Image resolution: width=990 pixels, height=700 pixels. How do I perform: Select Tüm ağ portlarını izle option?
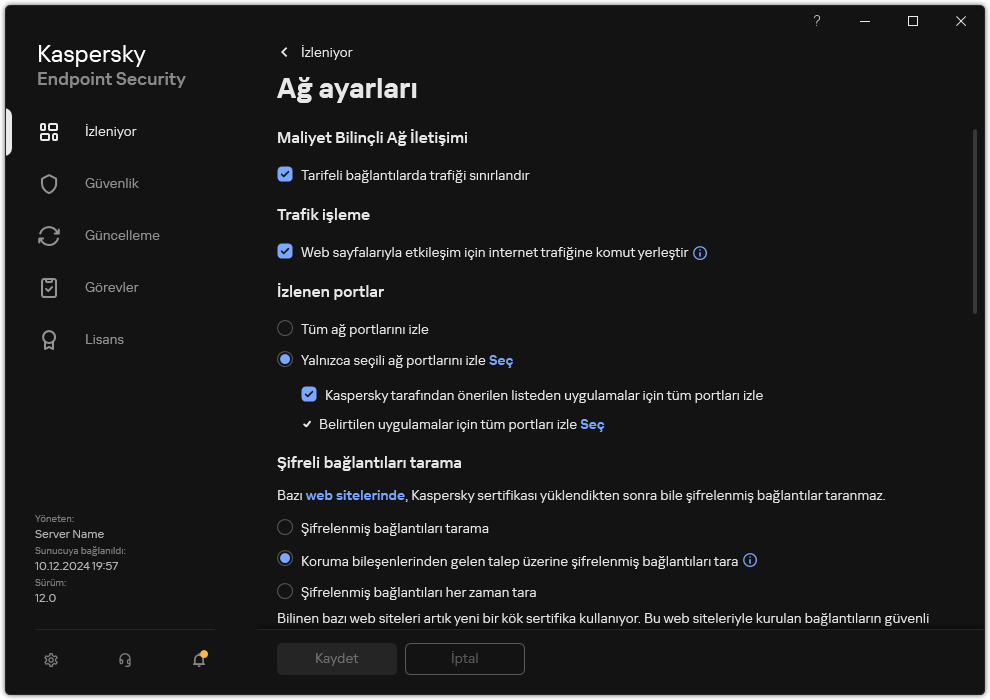click(285, 328)
